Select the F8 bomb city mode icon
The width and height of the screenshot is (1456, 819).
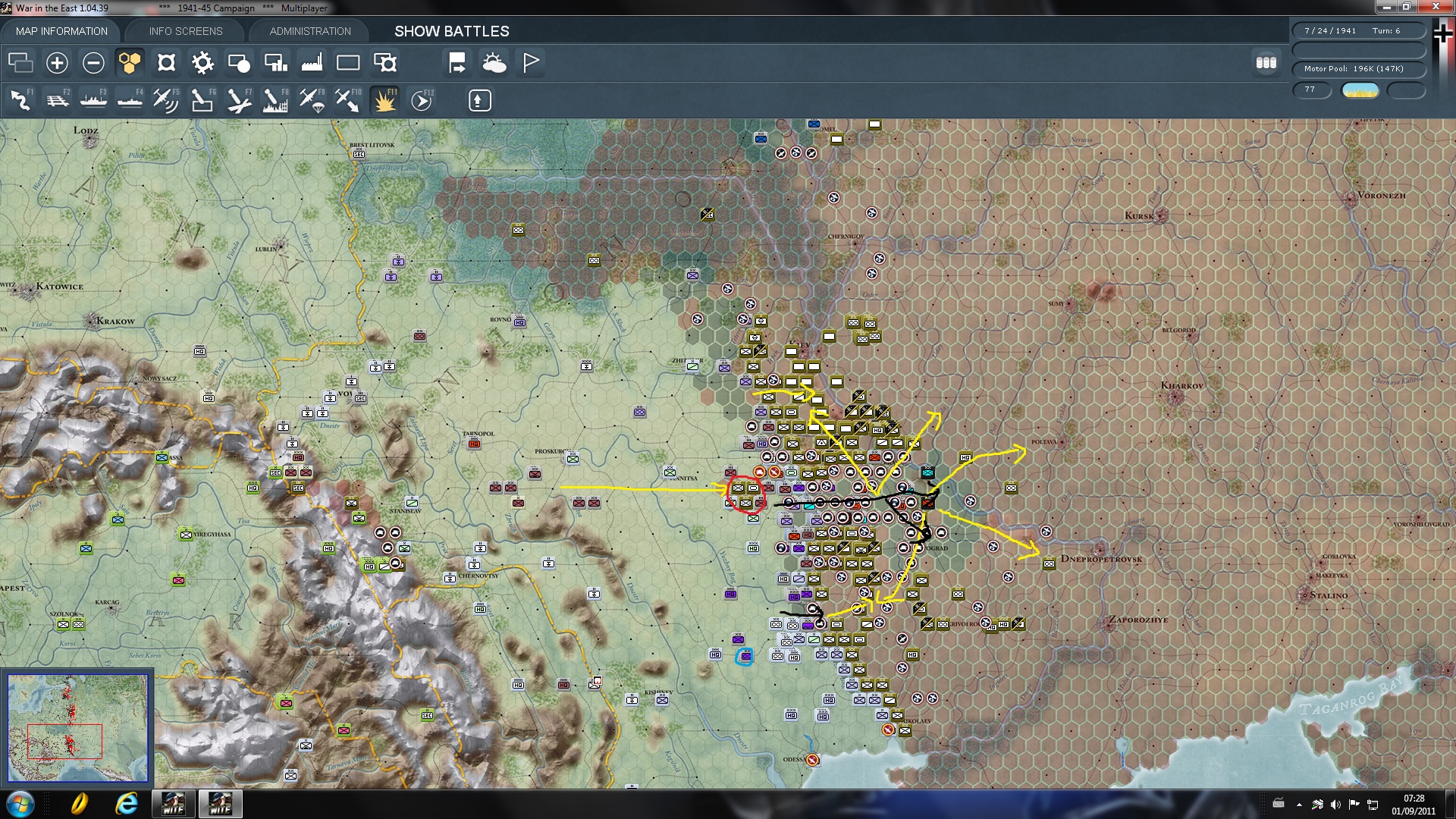click(275, 100)
